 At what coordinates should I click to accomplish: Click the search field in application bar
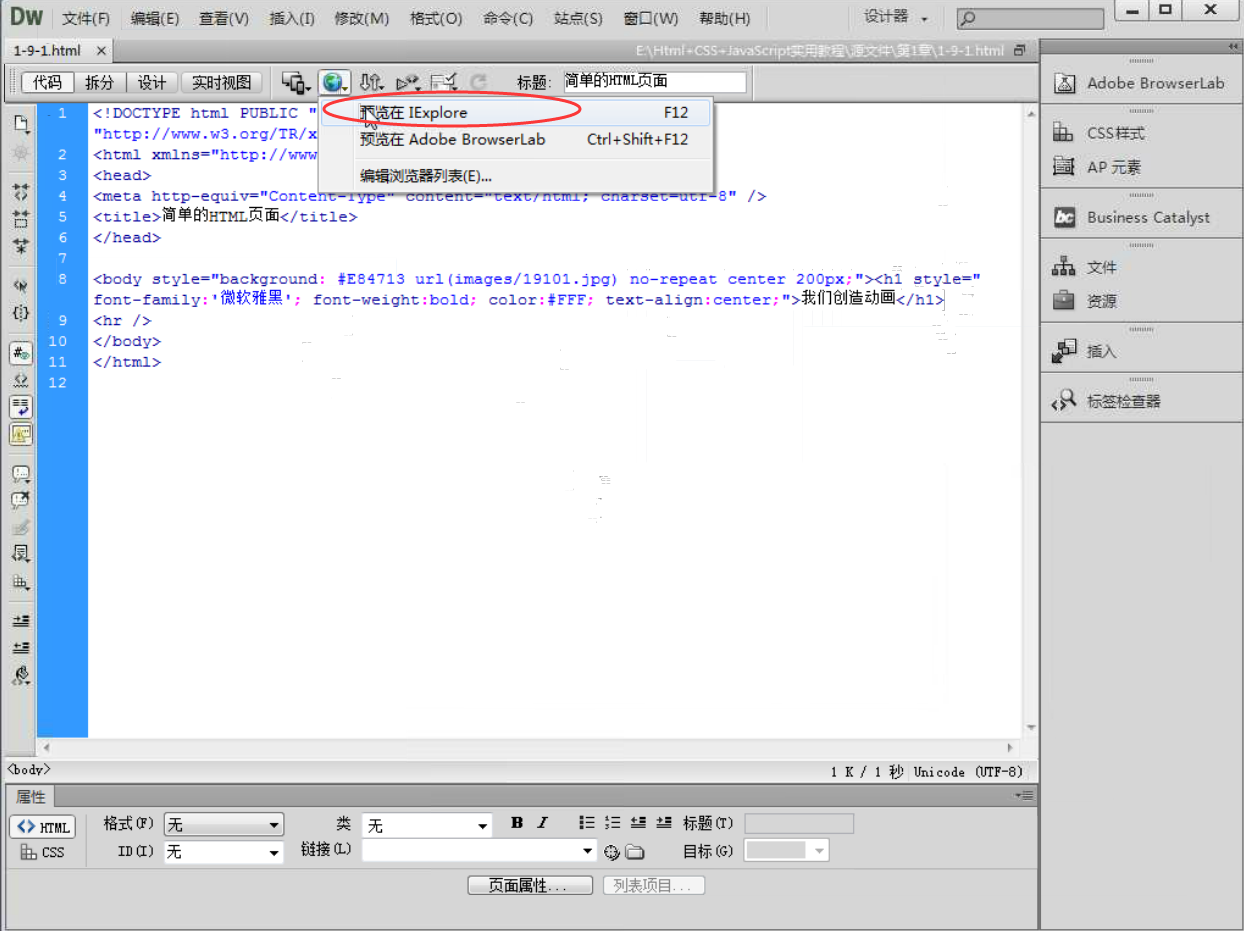[1030, 18]
